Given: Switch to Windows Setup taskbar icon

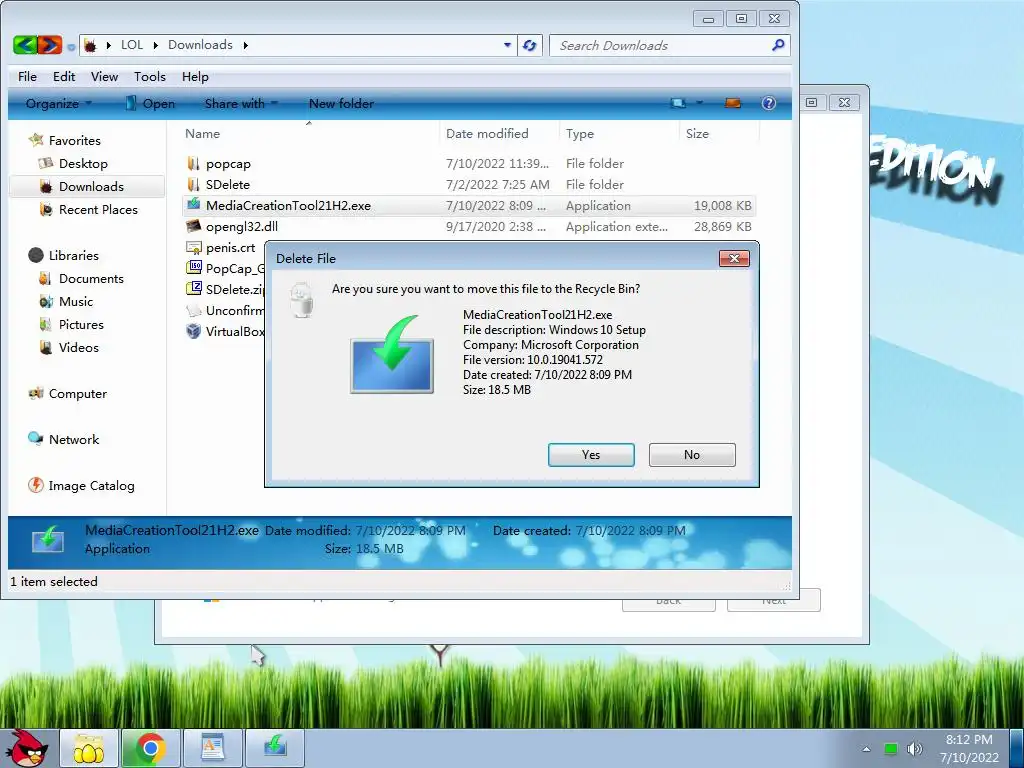Looking at the screenshot, I should pyautogui.click(x=275, y=748).
